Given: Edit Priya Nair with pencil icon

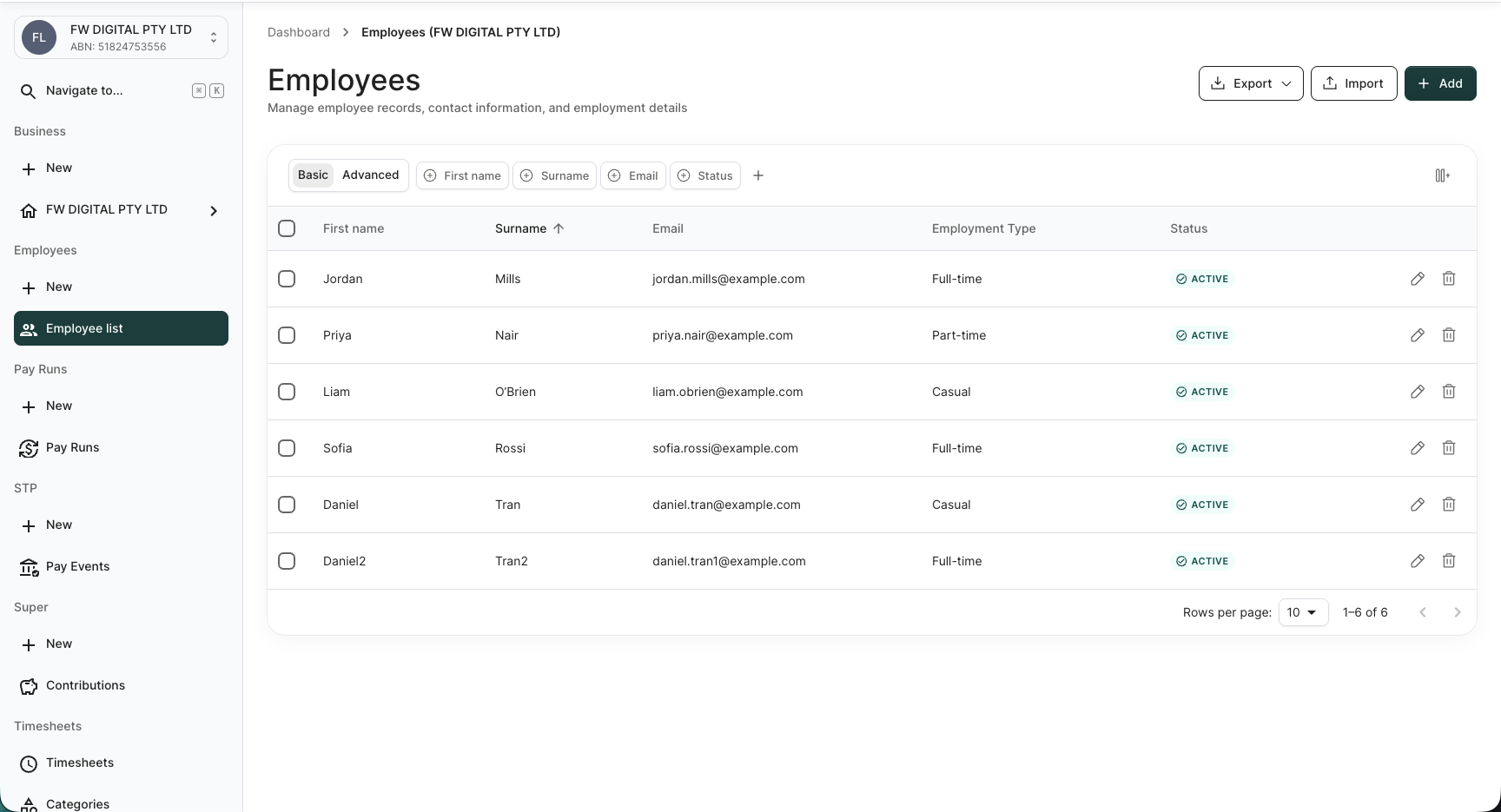Looking at the screenshot, I should (x=1418, y=335).
